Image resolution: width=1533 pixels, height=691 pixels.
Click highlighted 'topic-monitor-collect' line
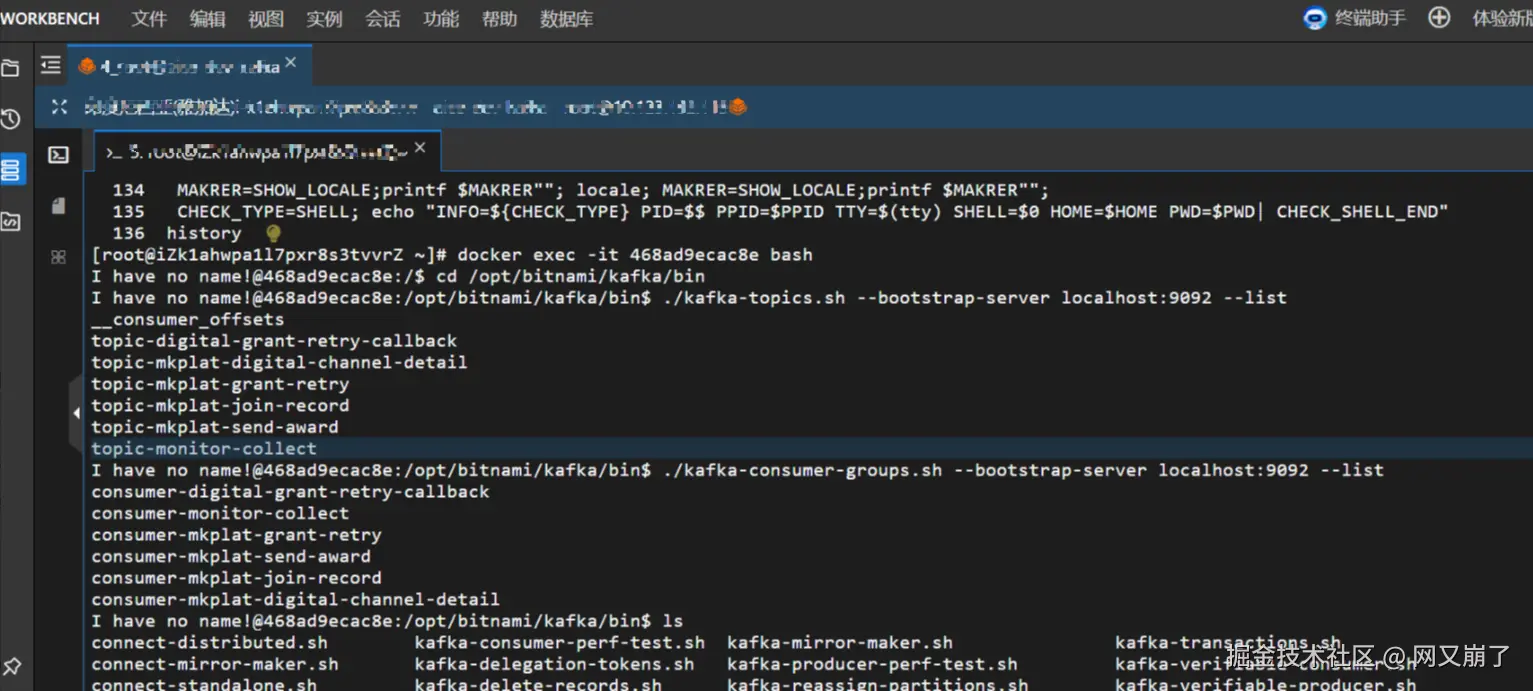tap(204, 448)
